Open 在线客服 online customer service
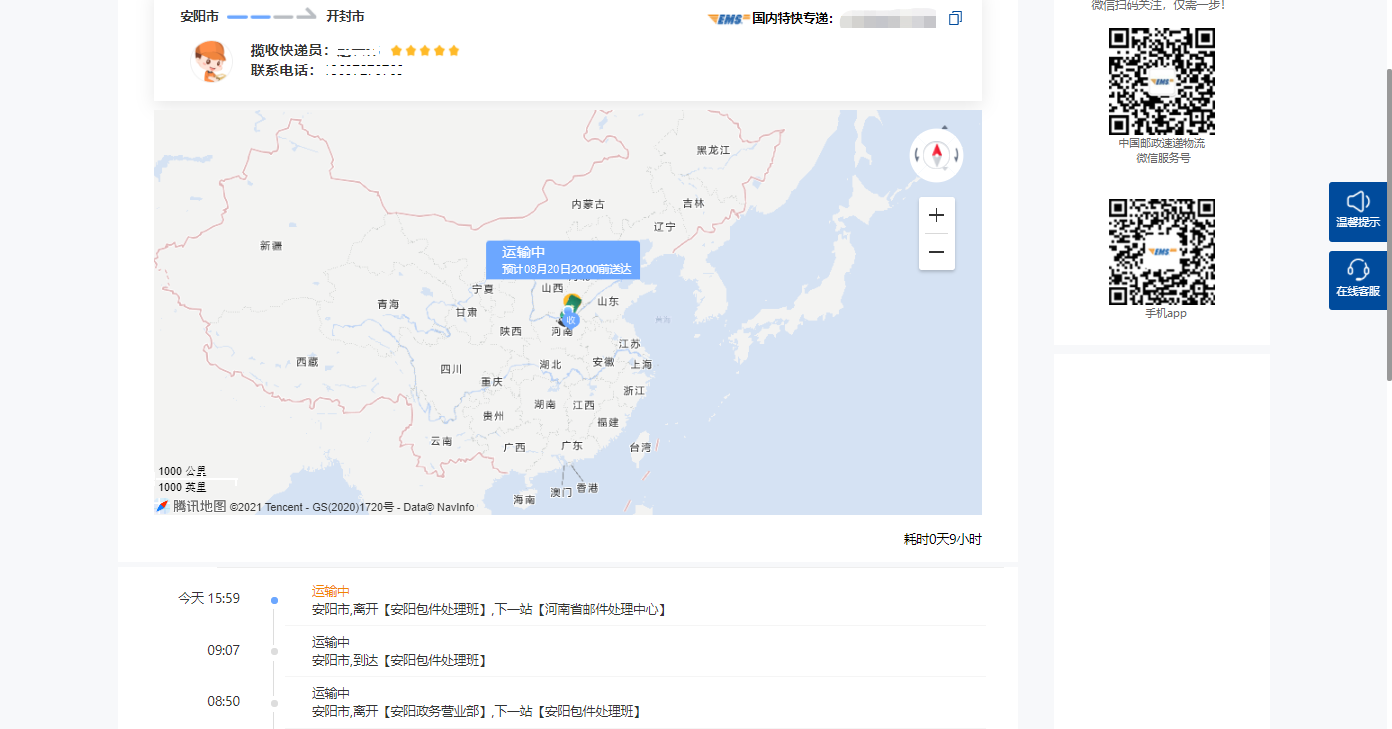The image size is (1392, 729). coord(1357,280)
